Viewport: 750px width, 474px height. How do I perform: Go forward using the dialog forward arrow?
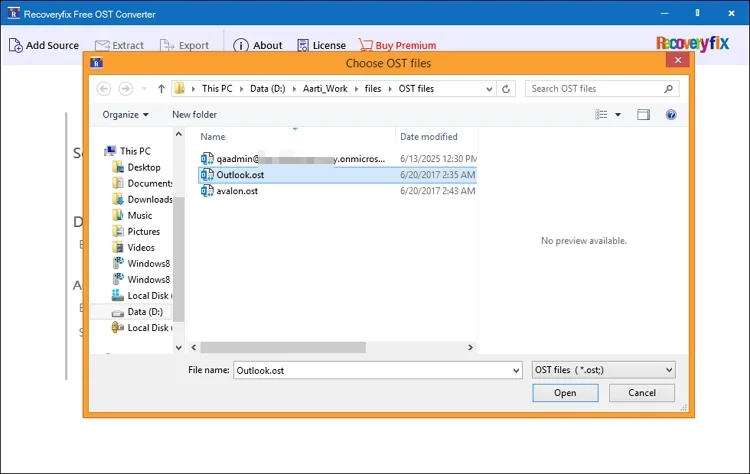coord(126,88)
